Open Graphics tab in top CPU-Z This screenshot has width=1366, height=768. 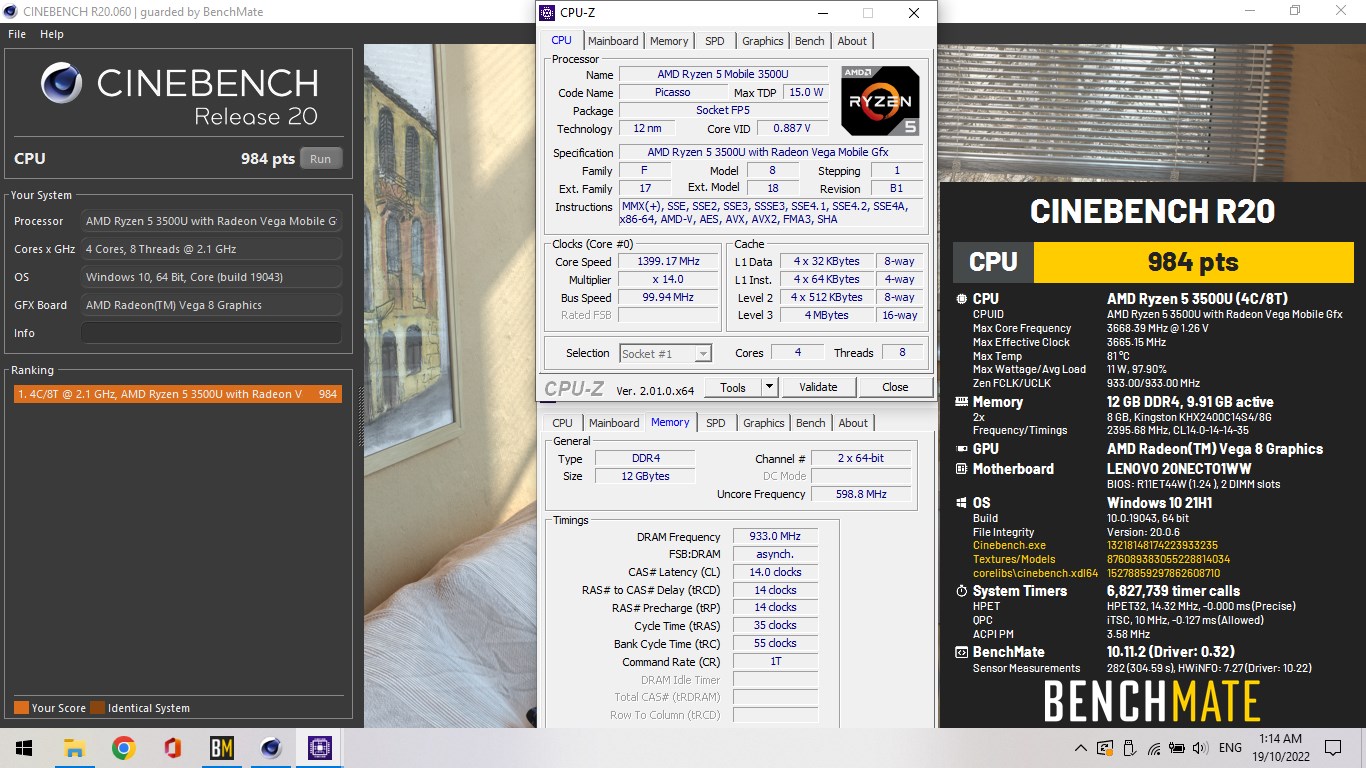[x=763, y=41]
